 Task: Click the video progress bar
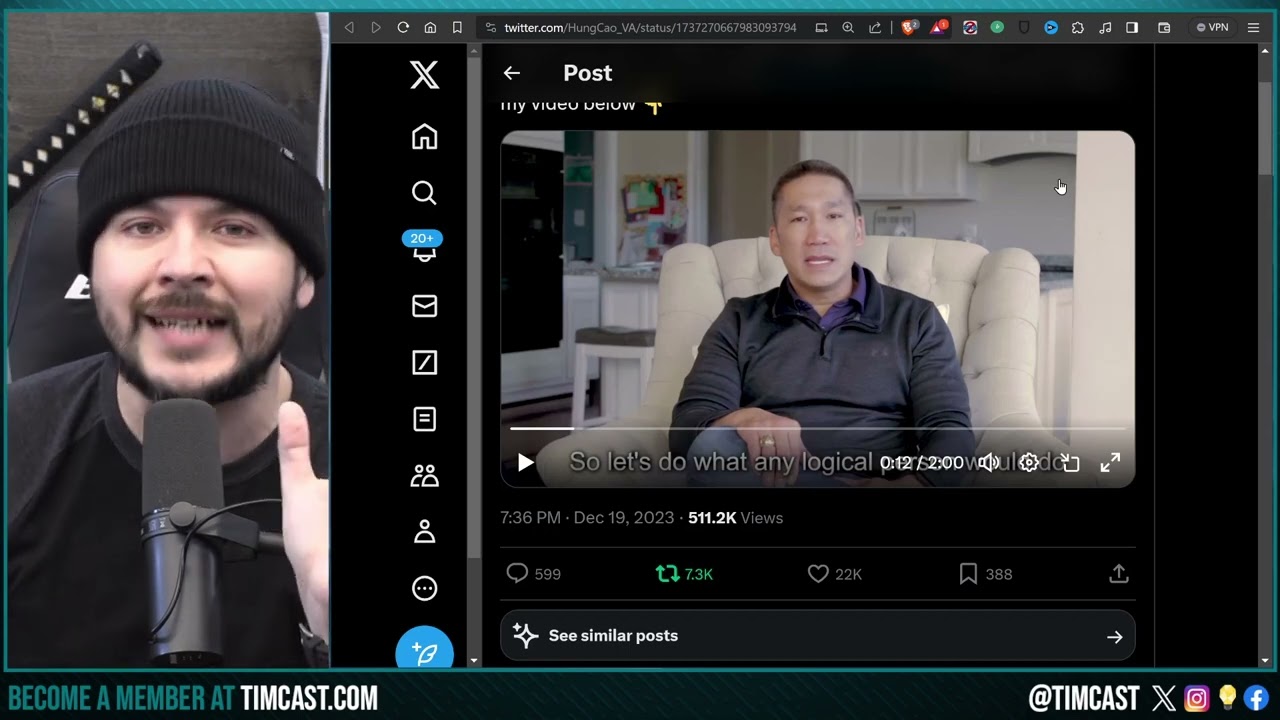817,428
